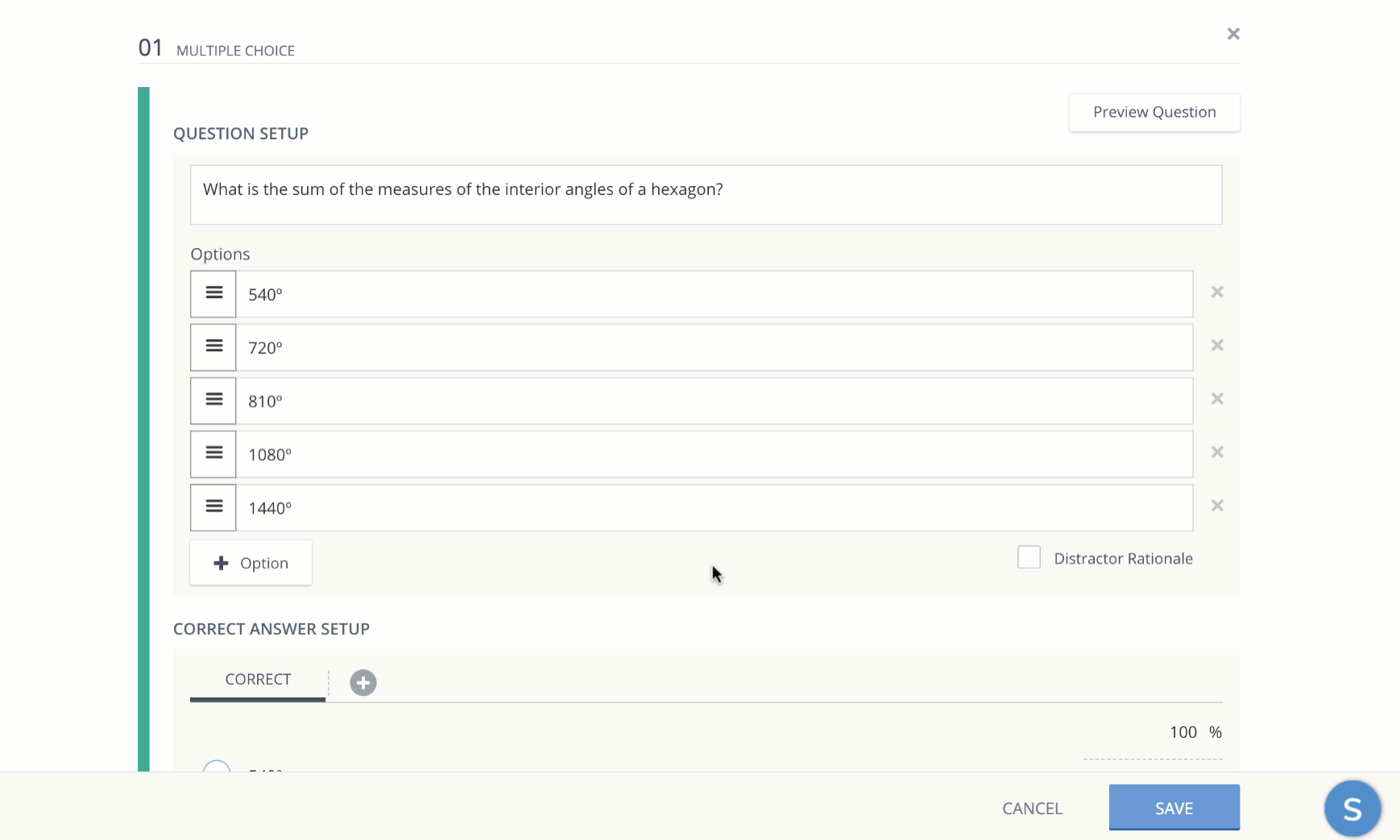Click the reorder handle for the 720° option
The image size is (1400, 840).
[213, 346]
